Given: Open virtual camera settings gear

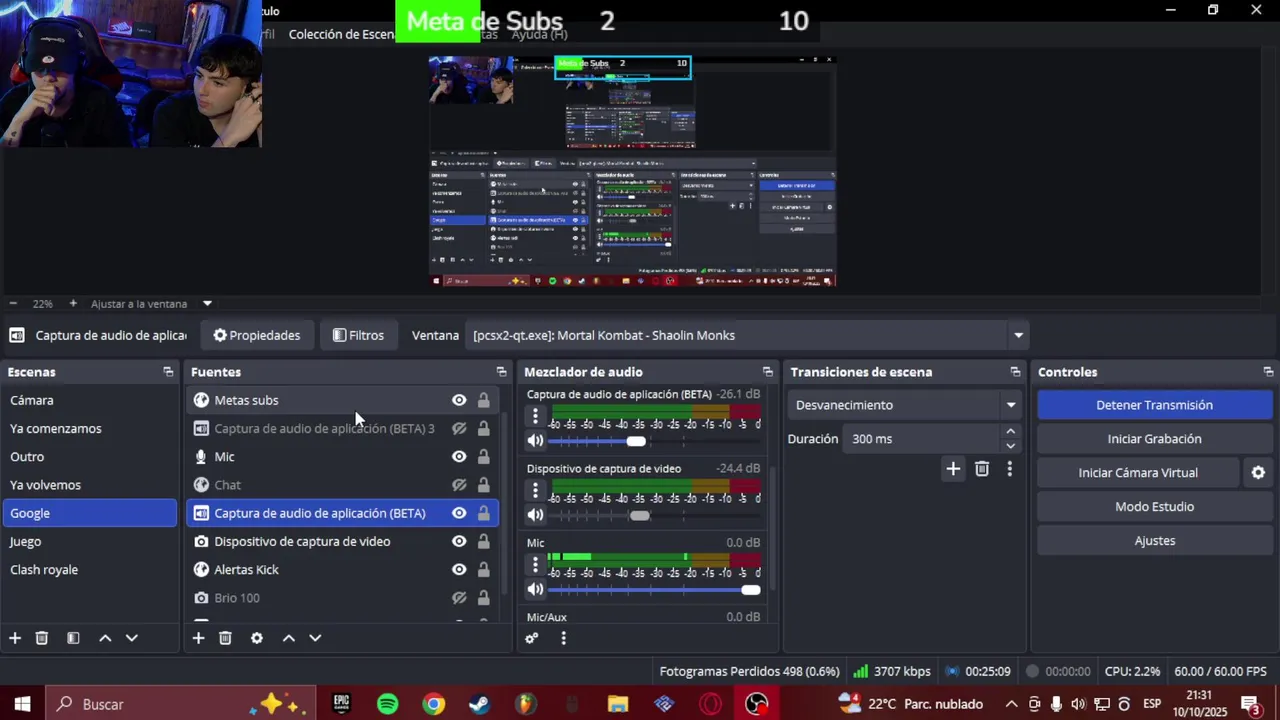Looking at the screenshot, I should 1258,473.
